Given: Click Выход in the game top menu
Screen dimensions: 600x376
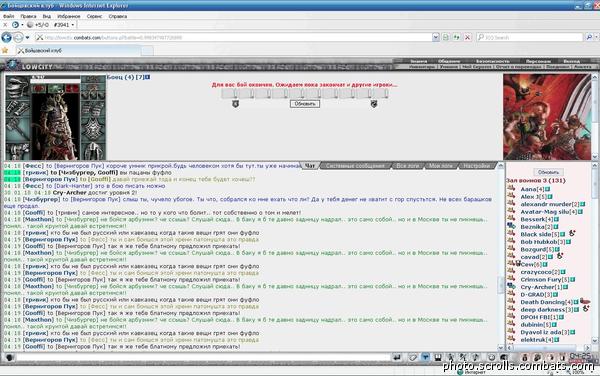Looking at the screenshot, I should tap(571, 61).
